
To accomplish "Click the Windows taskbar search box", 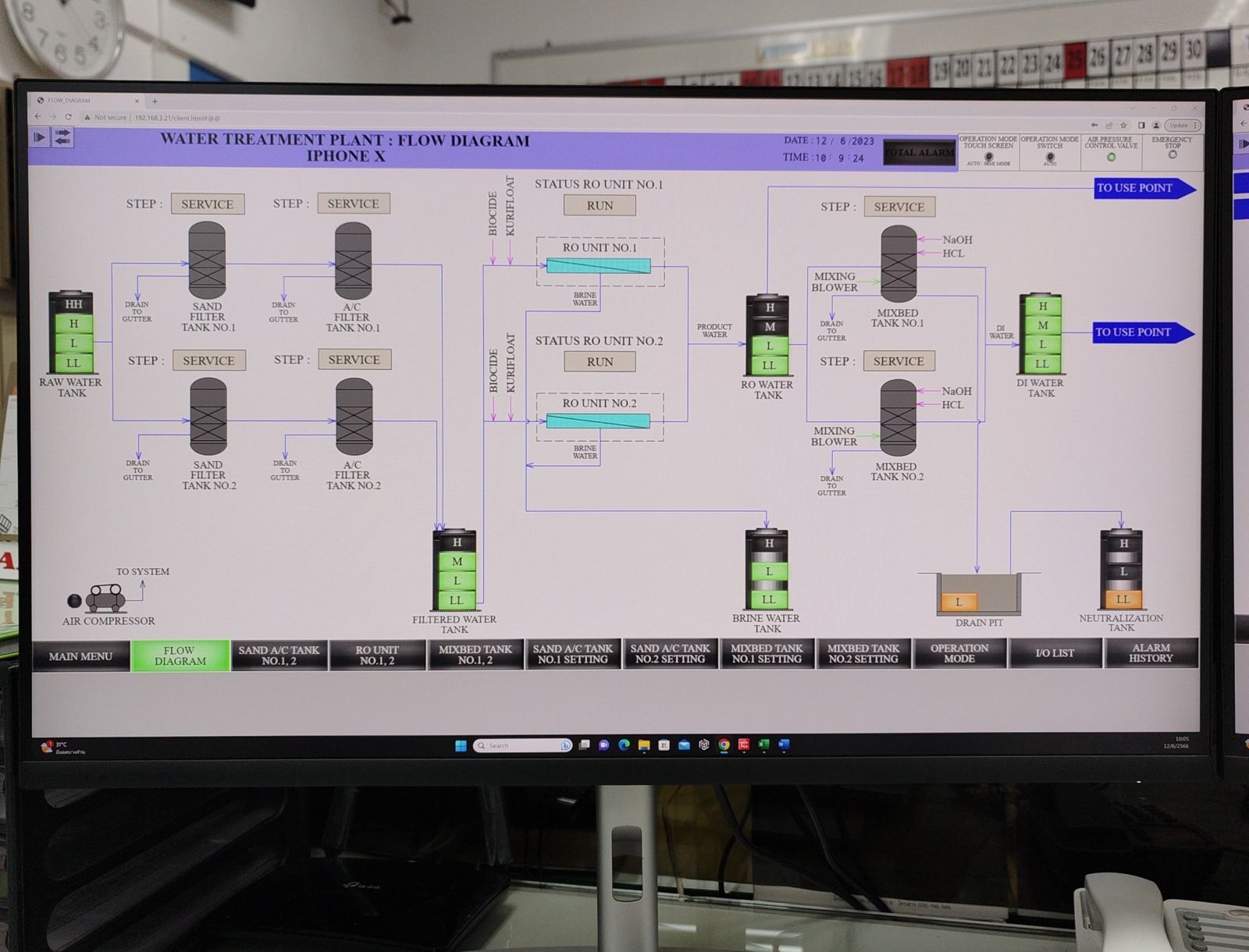I will tap(521, 745).
